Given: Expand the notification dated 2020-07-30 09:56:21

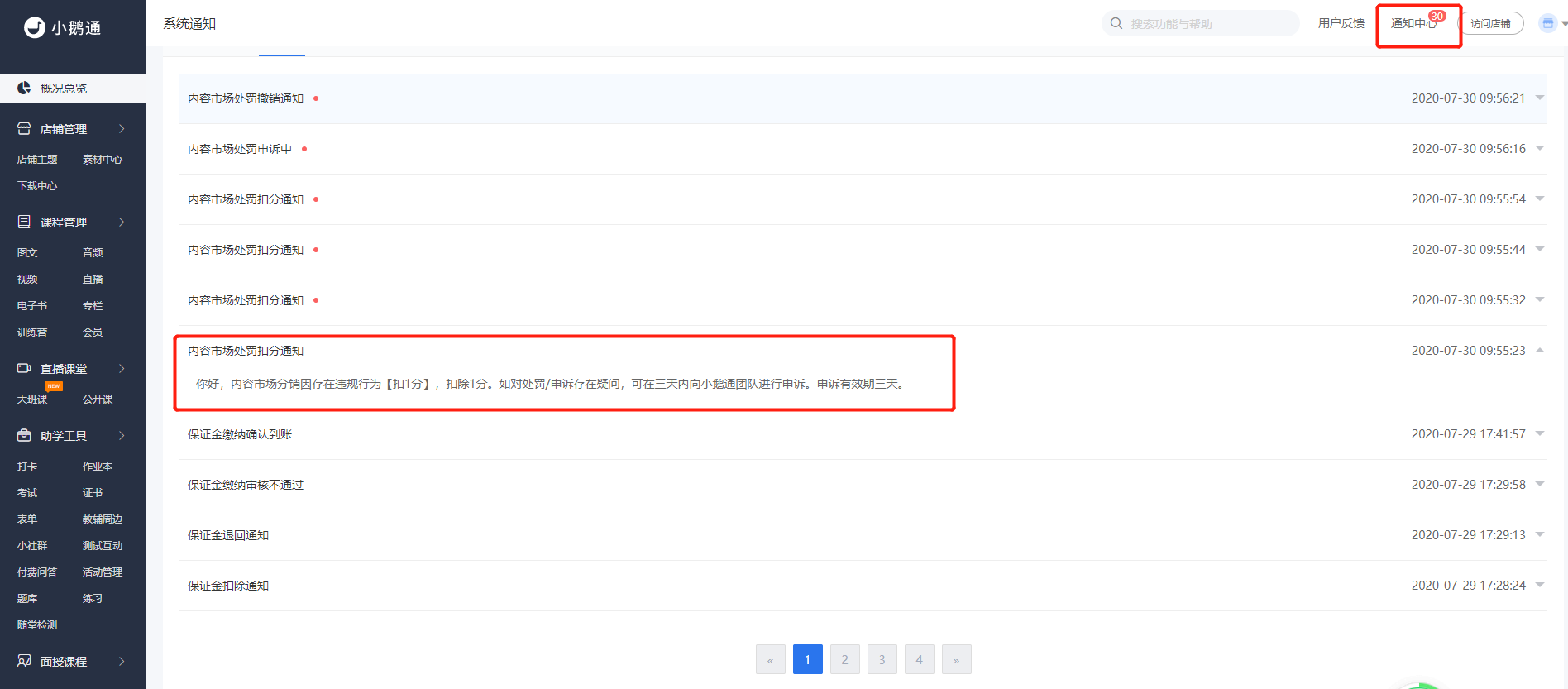Looking at the screenshot, I should click(1540, 98).
